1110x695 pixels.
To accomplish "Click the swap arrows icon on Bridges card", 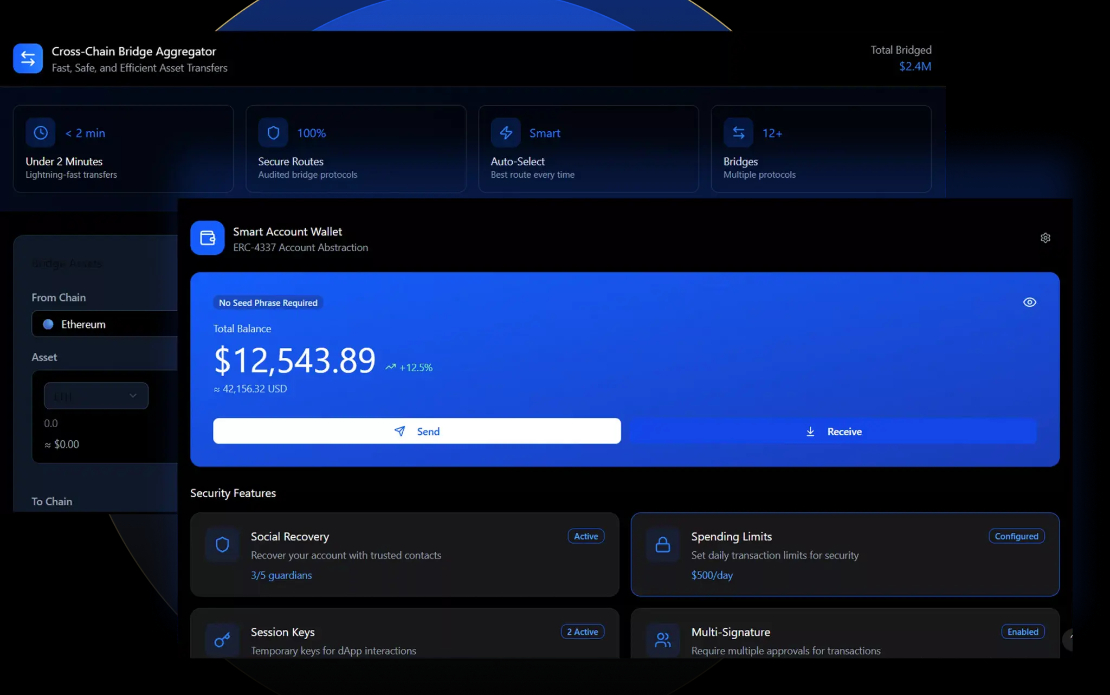I will (x=738, y=132).
